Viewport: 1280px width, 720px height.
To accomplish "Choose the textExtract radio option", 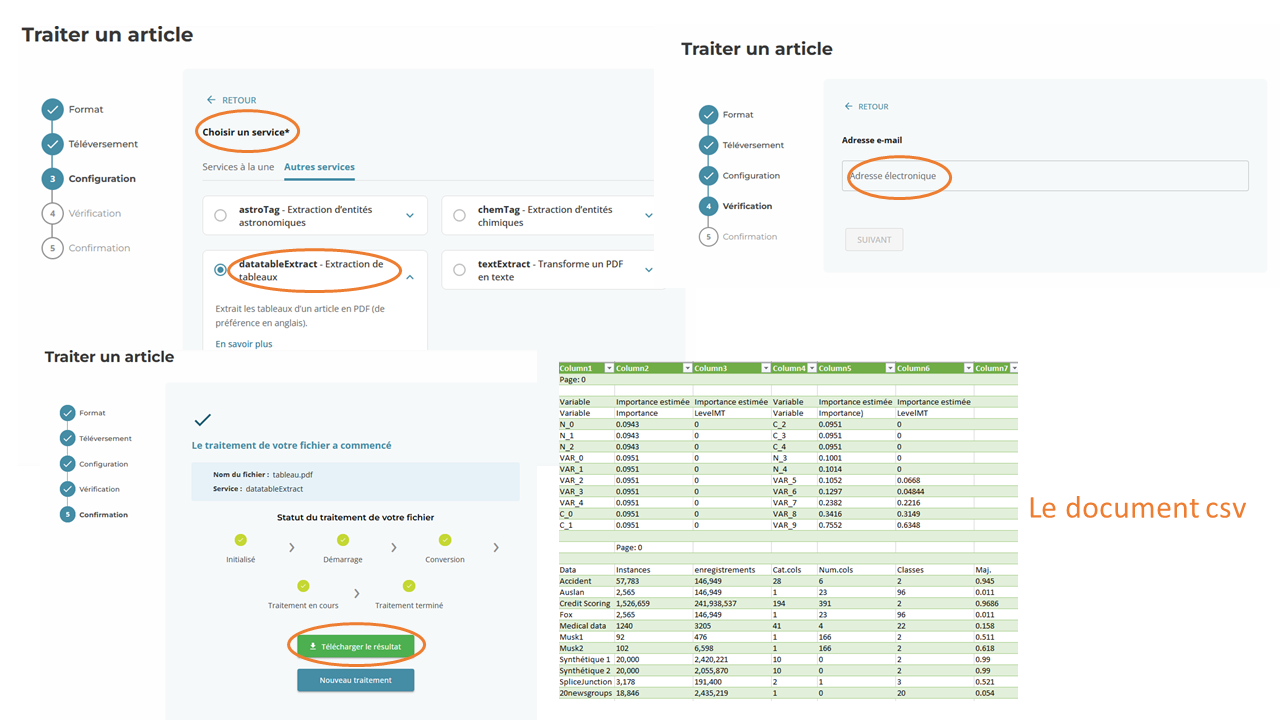I will [x=459, y=270].
